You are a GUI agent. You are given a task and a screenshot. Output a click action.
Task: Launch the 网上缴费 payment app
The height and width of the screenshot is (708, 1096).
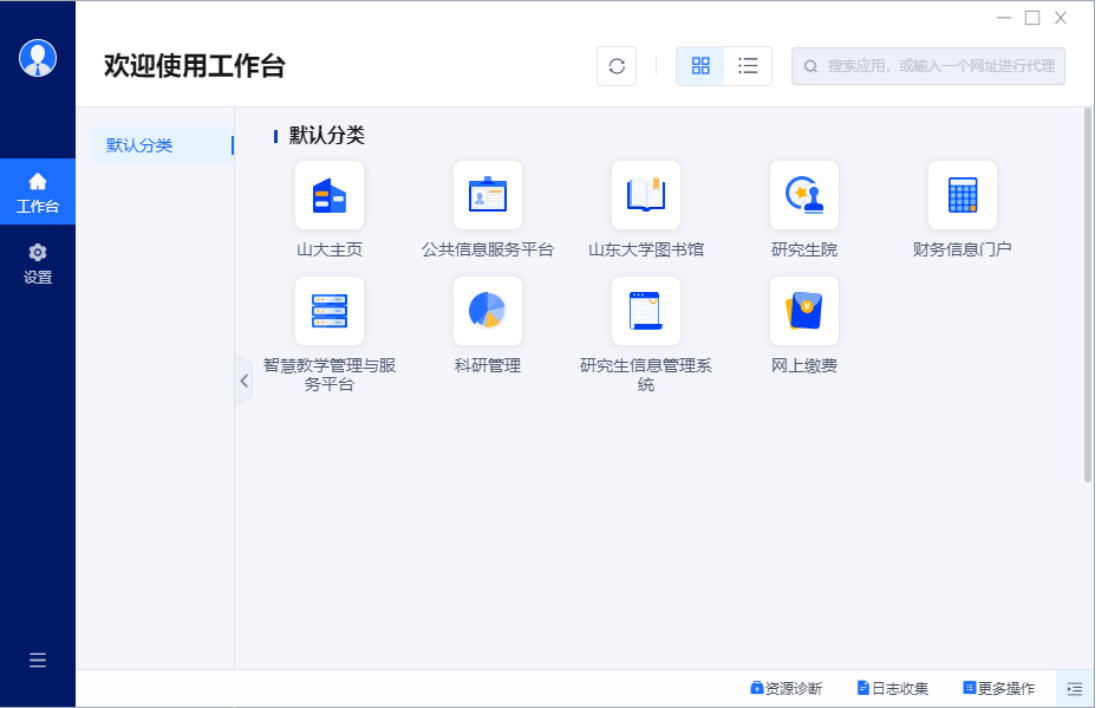coord(804,311)
